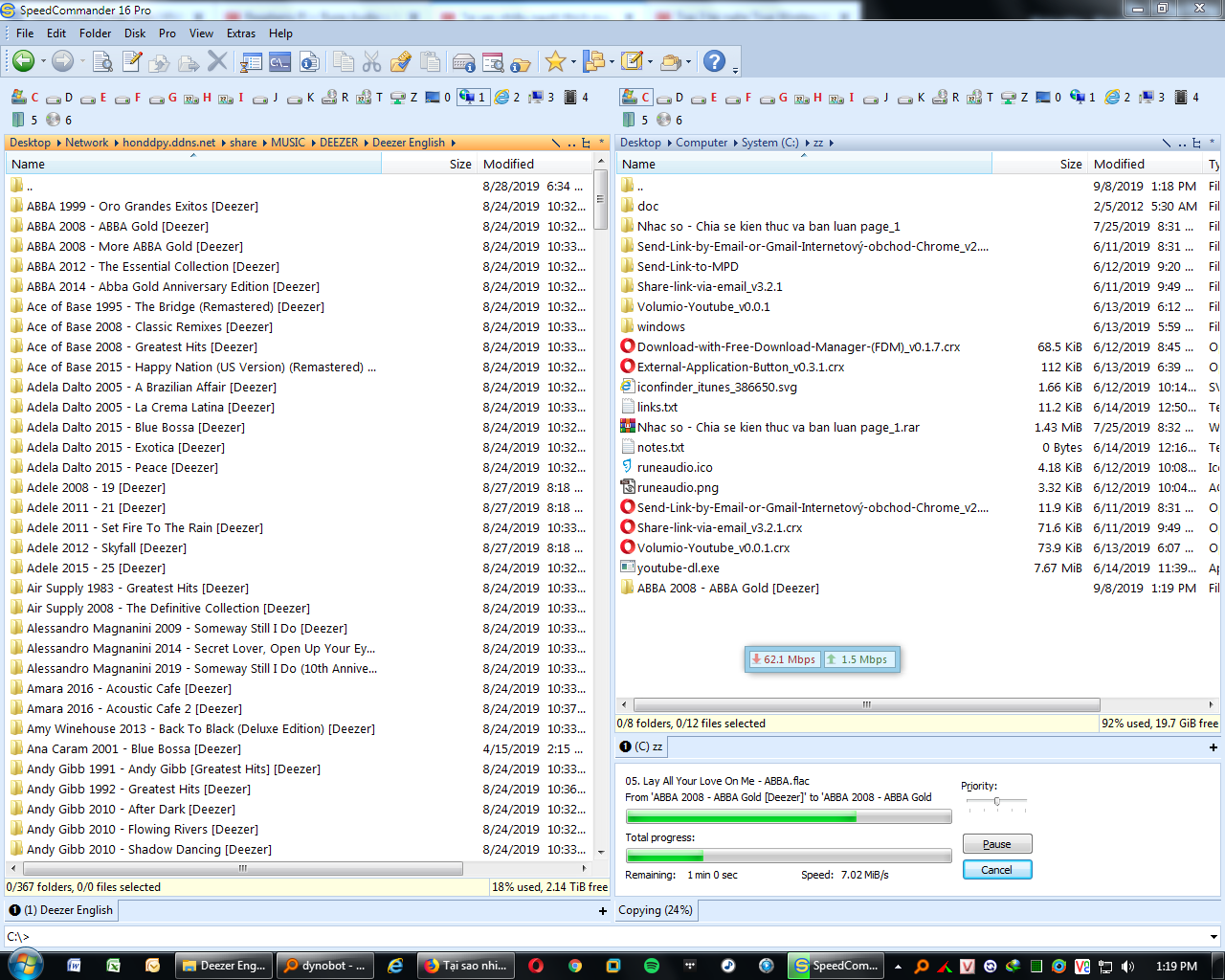This screenshot has height=980, width=1225.
Task: Open the Folder menu
Action: (95, 33)
